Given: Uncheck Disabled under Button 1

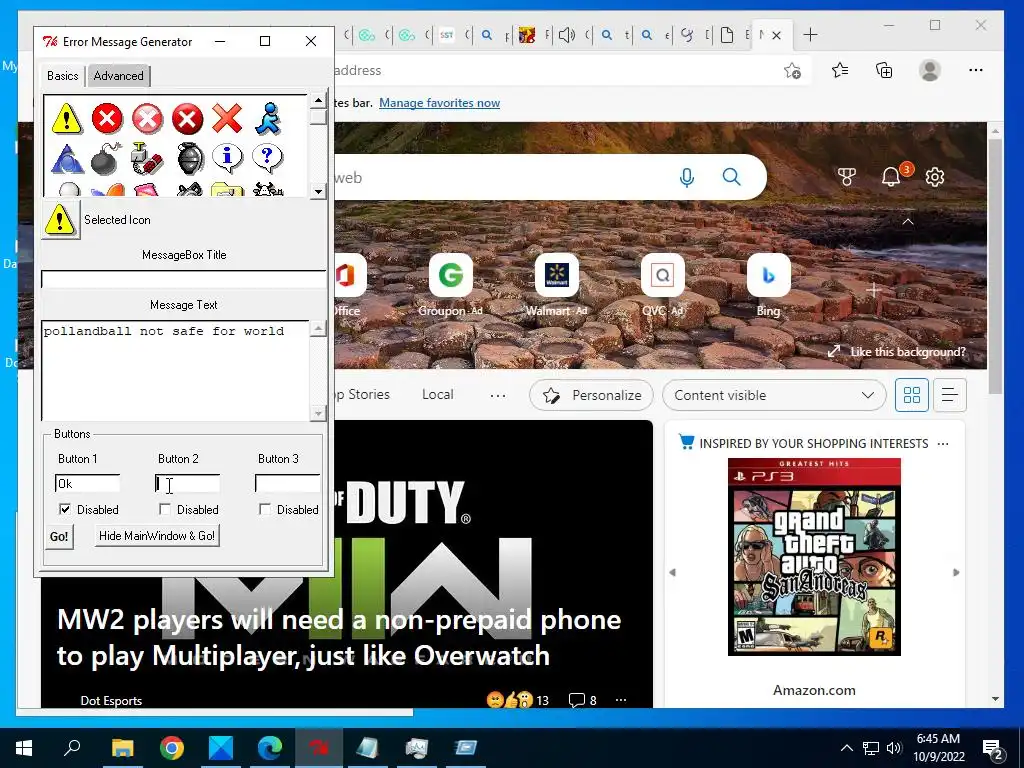Looking at the screenshot, I should [65, 509].
